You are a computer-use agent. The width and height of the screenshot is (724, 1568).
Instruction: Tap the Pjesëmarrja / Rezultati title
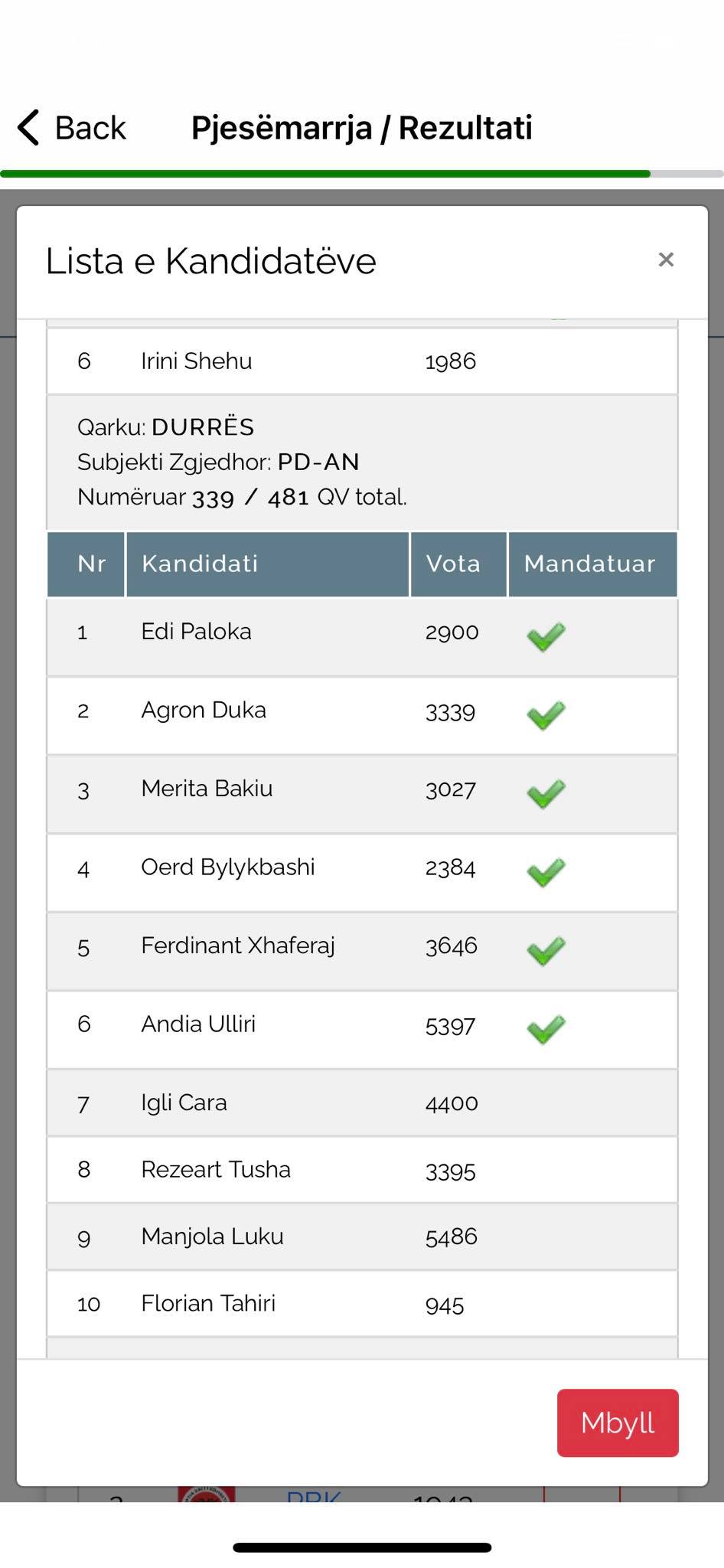[361, 128]
